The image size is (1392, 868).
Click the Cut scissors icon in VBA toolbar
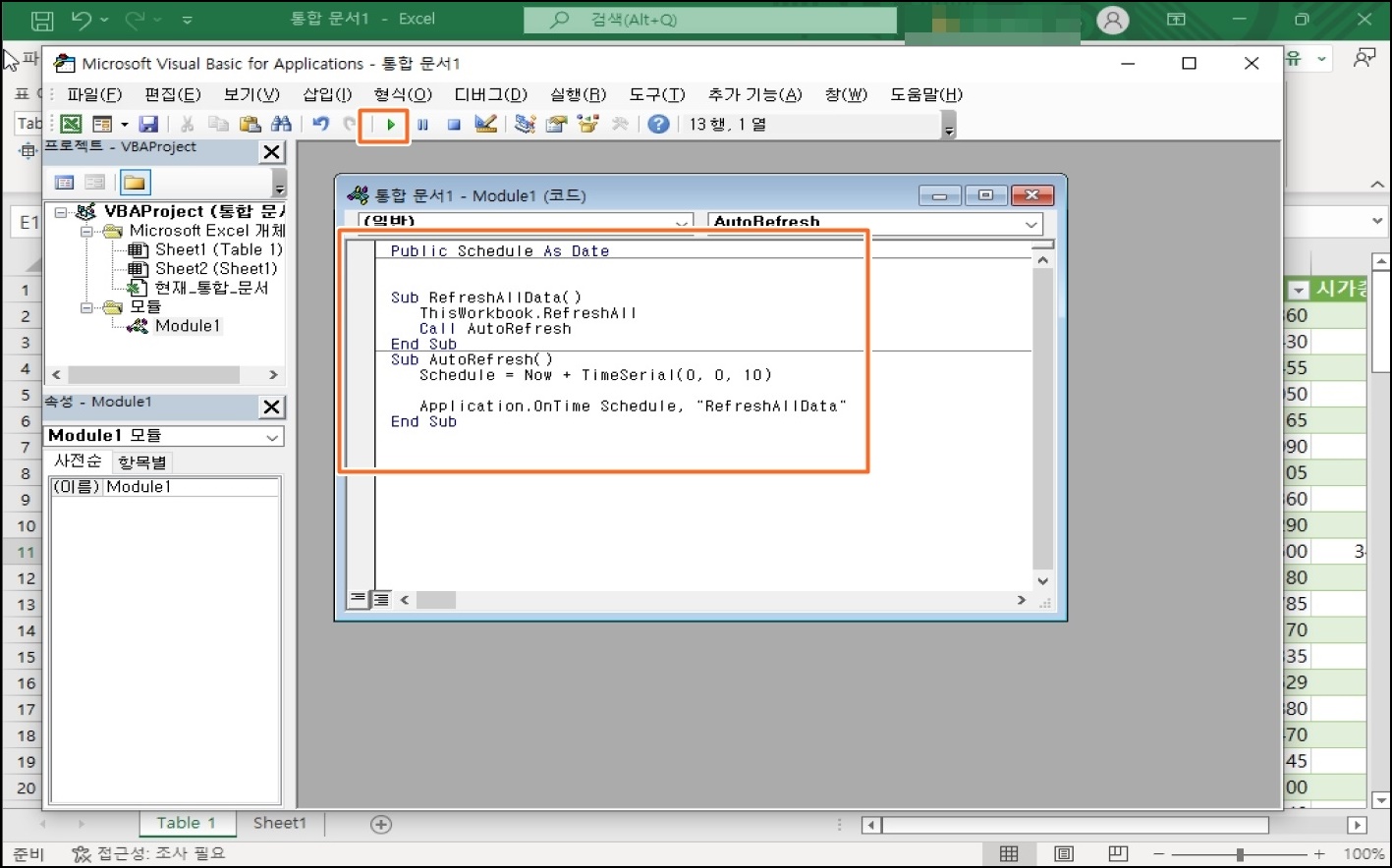point(187,124)
